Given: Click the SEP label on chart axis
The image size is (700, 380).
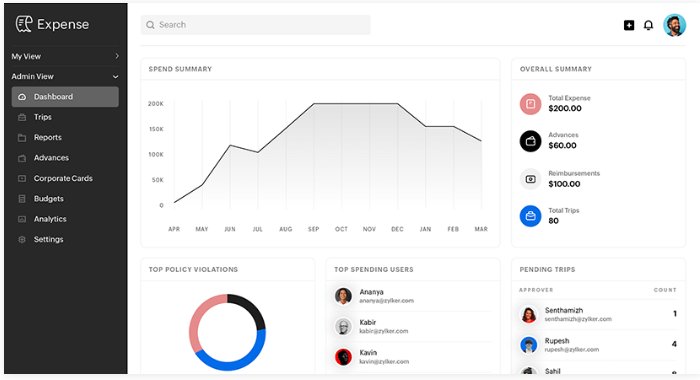Looking at the screenshot, I should tap(314, 229).
